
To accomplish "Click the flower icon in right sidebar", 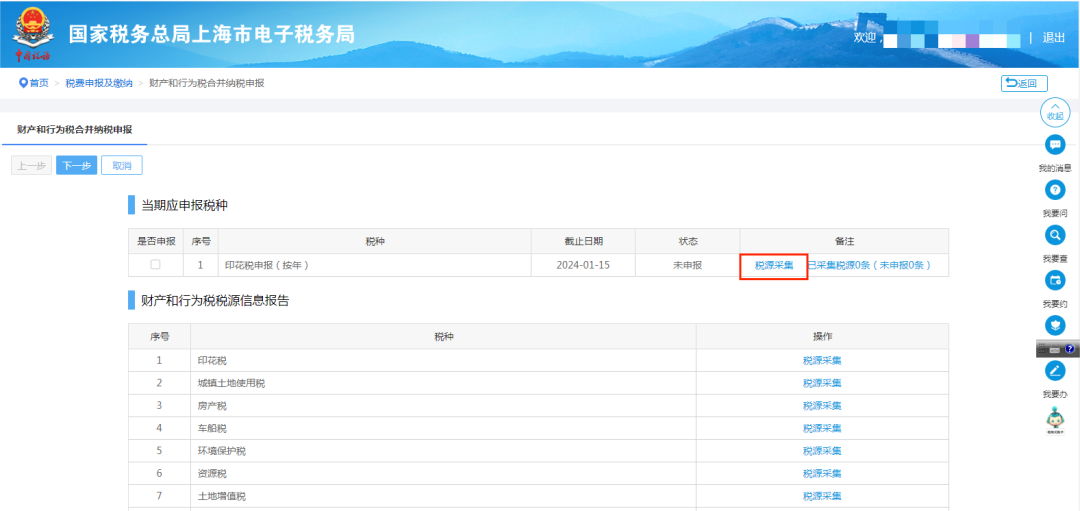I will 1055,325.
